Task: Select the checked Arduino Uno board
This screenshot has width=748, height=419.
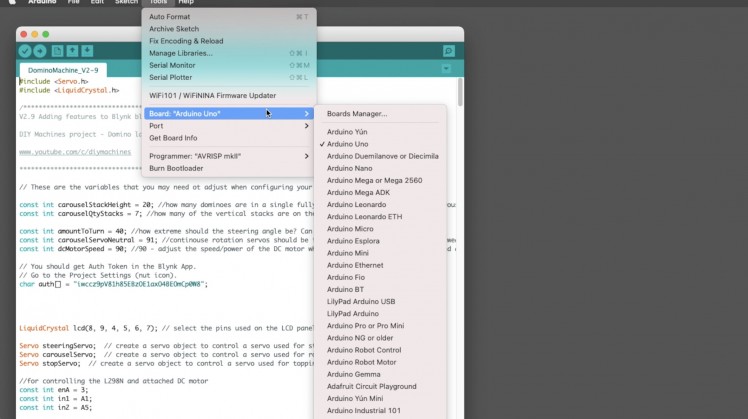Action: click(380, 144)
